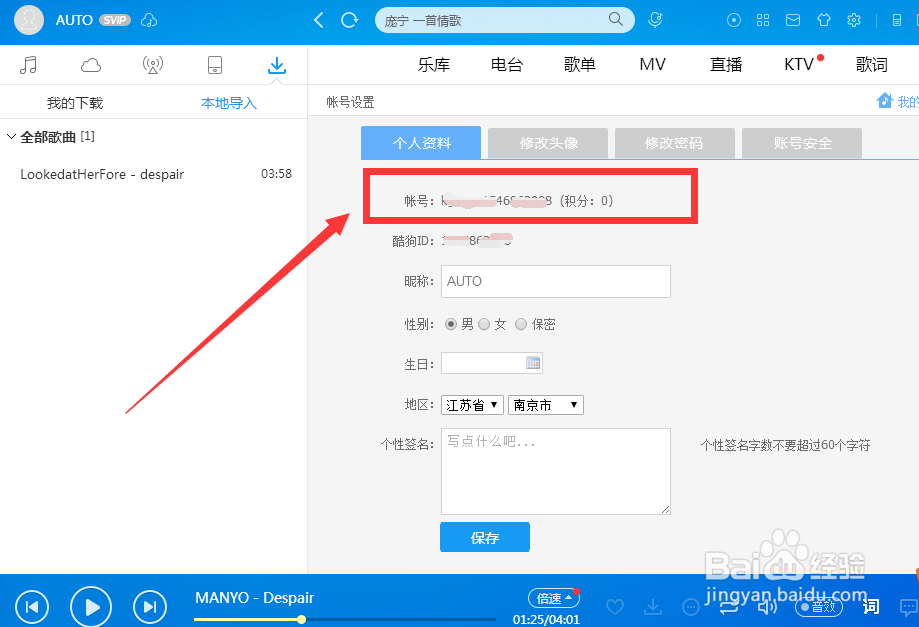The image size is (919, 627).
Task: Download the current playing song
Action: coord(653,606)
